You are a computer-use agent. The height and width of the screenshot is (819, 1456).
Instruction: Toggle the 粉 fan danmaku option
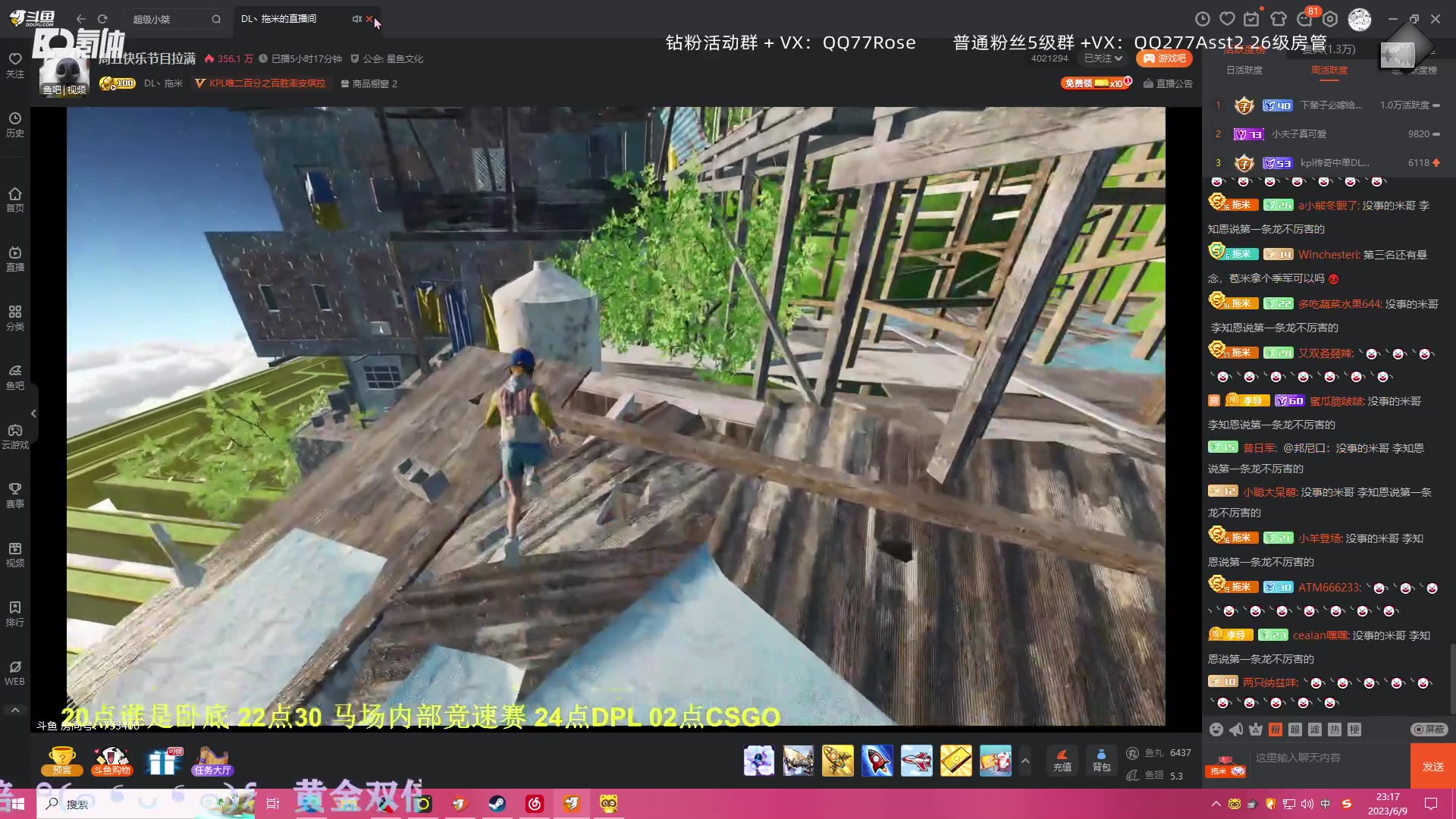coord(1276,730)
